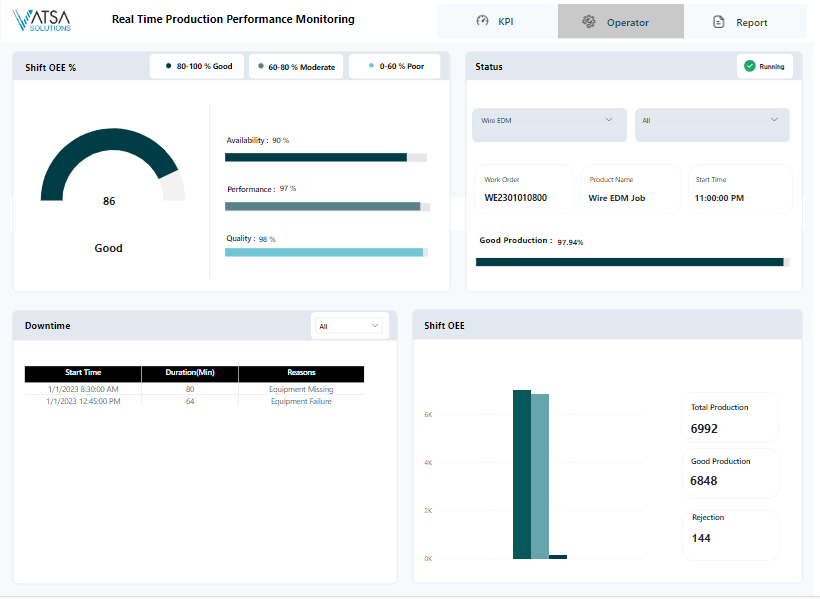
Task: Click the tallest dark teal chart bar
Action: [x=522, y=474]
